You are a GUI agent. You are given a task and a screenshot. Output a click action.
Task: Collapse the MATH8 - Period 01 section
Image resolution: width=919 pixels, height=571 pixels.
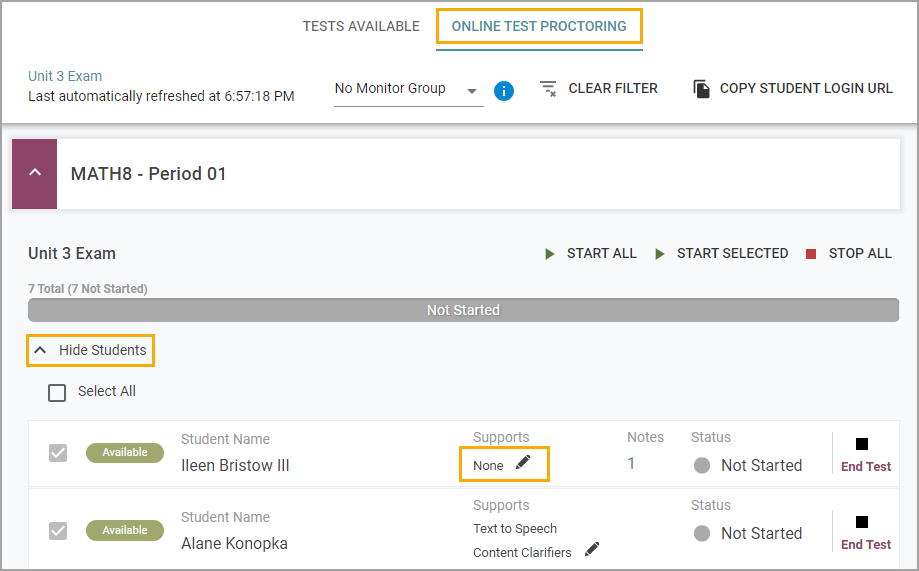[35, 174]
